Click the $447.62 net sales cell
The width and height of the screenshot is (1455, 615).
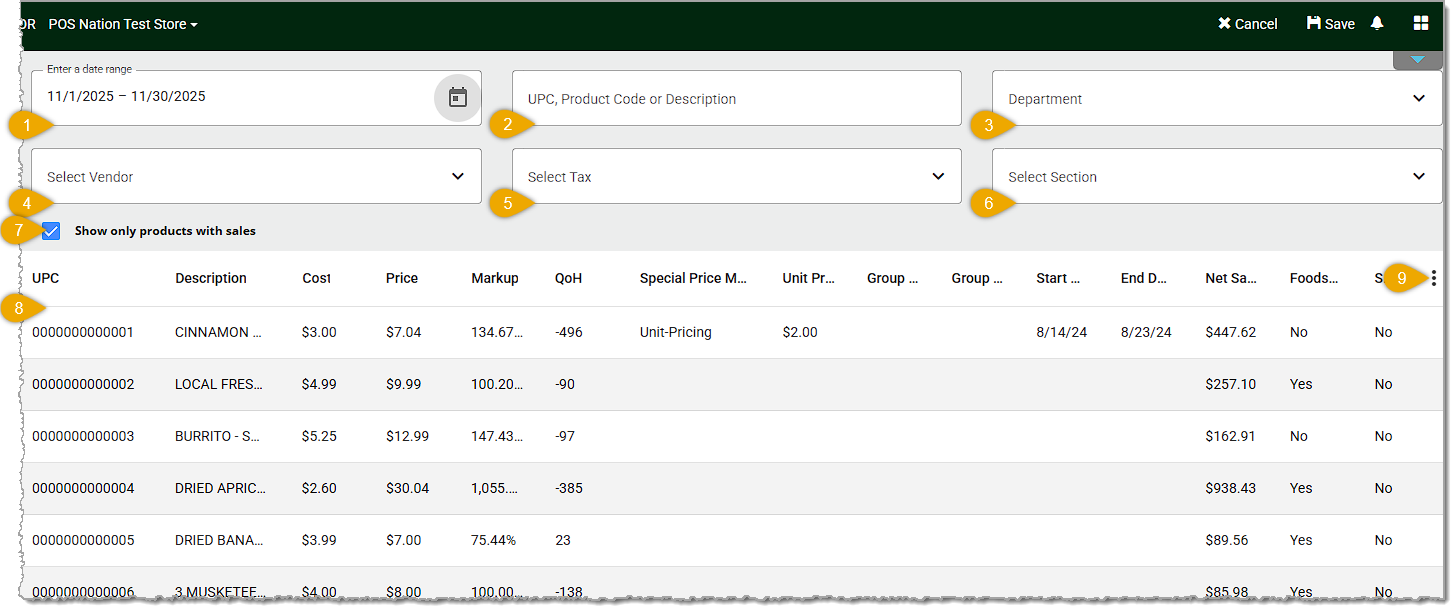(x=1231, y=332)
